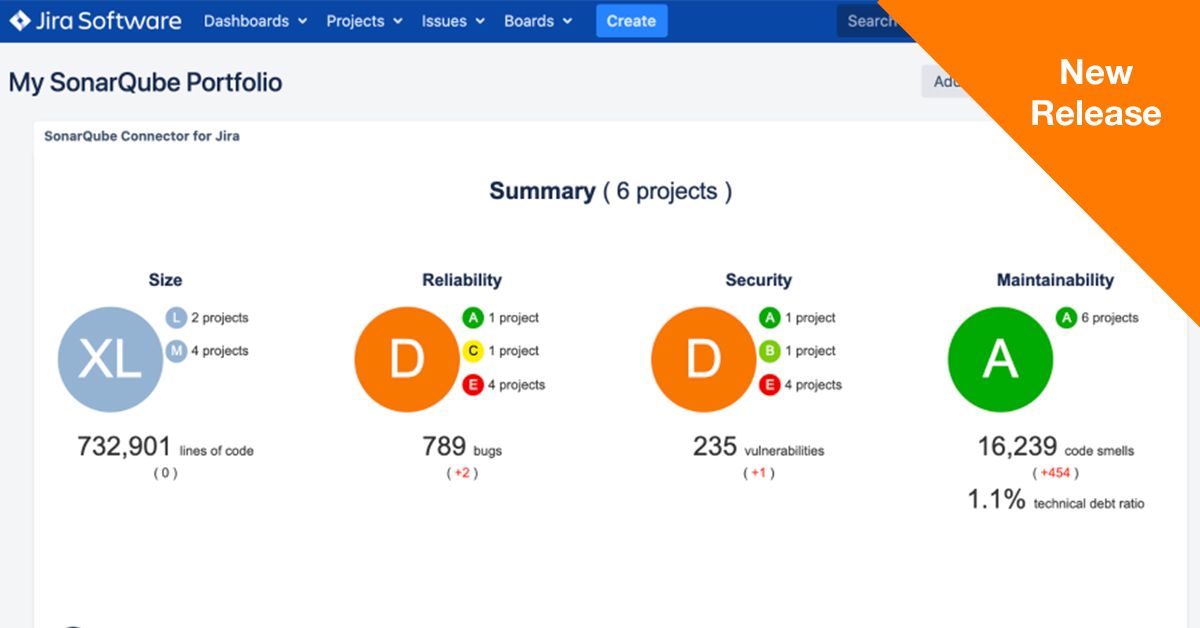Open the Dashboards dropdown menu

pyautogui.click(x=255, y=21)
